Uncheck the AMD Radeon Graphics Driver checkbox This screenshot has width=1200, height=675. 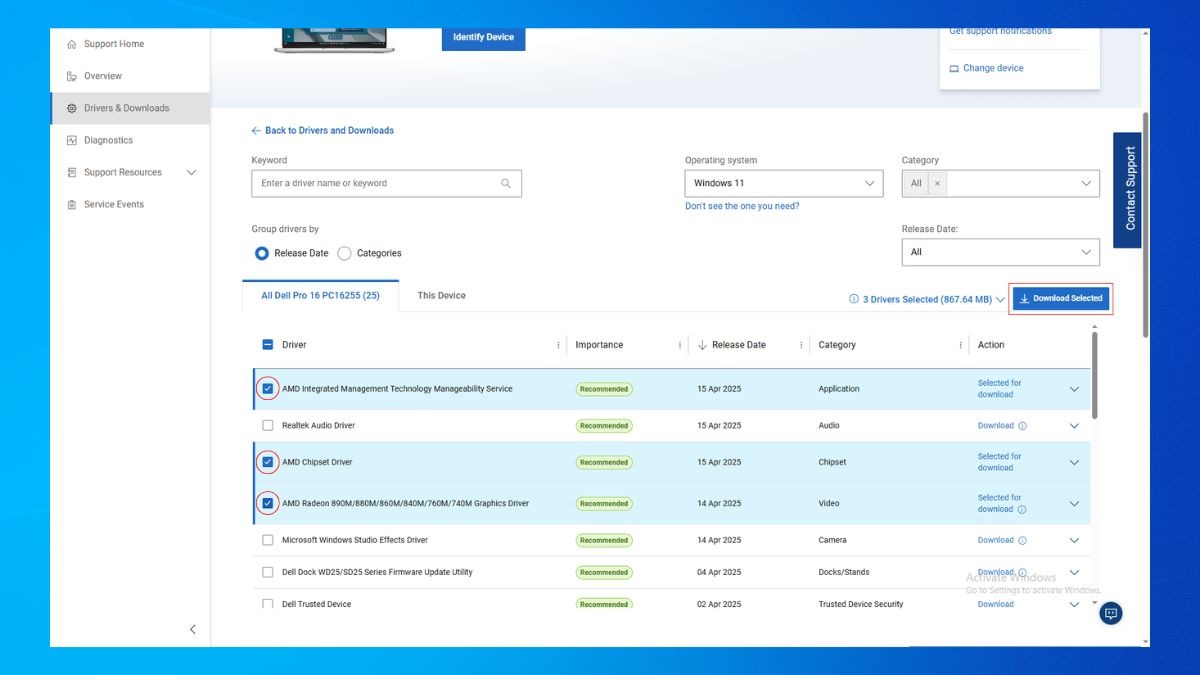click(x=267, y=503)
